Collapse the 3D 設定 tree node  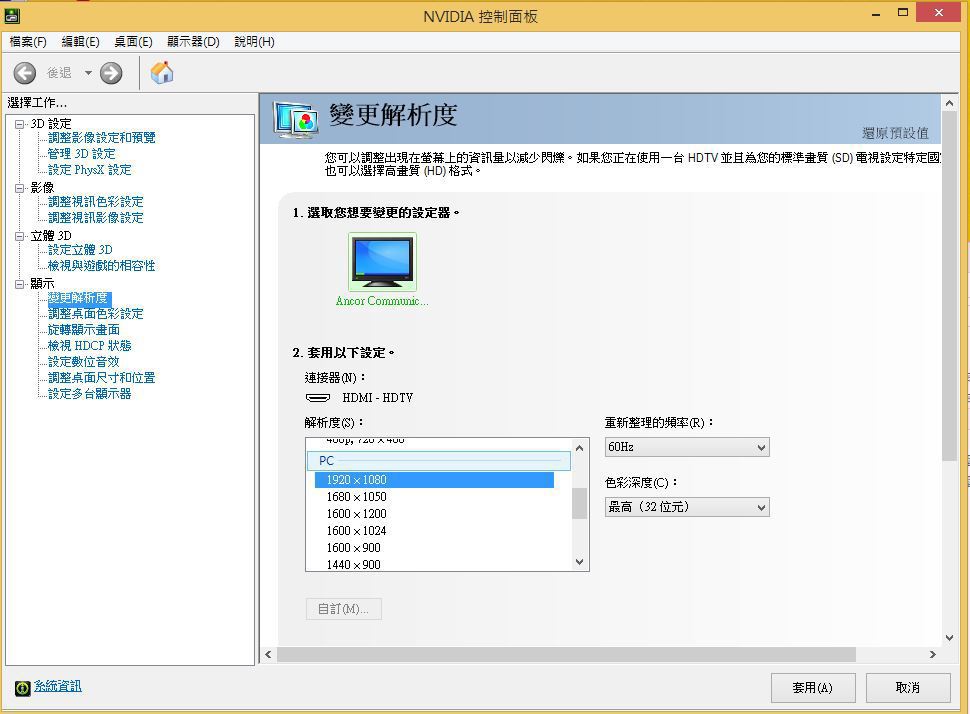coord(20,124)
